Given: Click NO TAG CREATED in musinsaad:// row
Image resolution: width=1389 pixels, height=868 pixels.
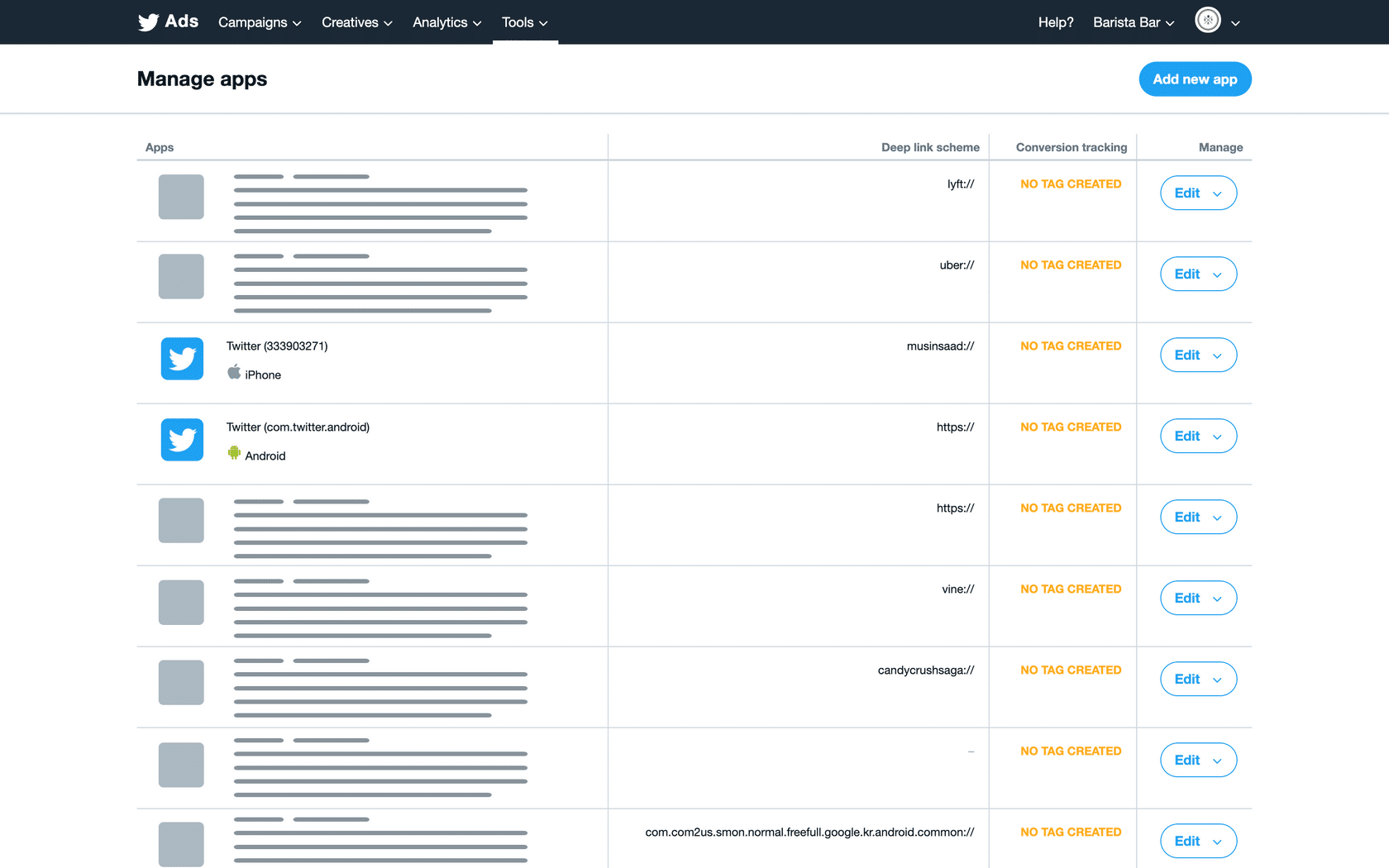Looking at the screenshot, I should 1071,346.
